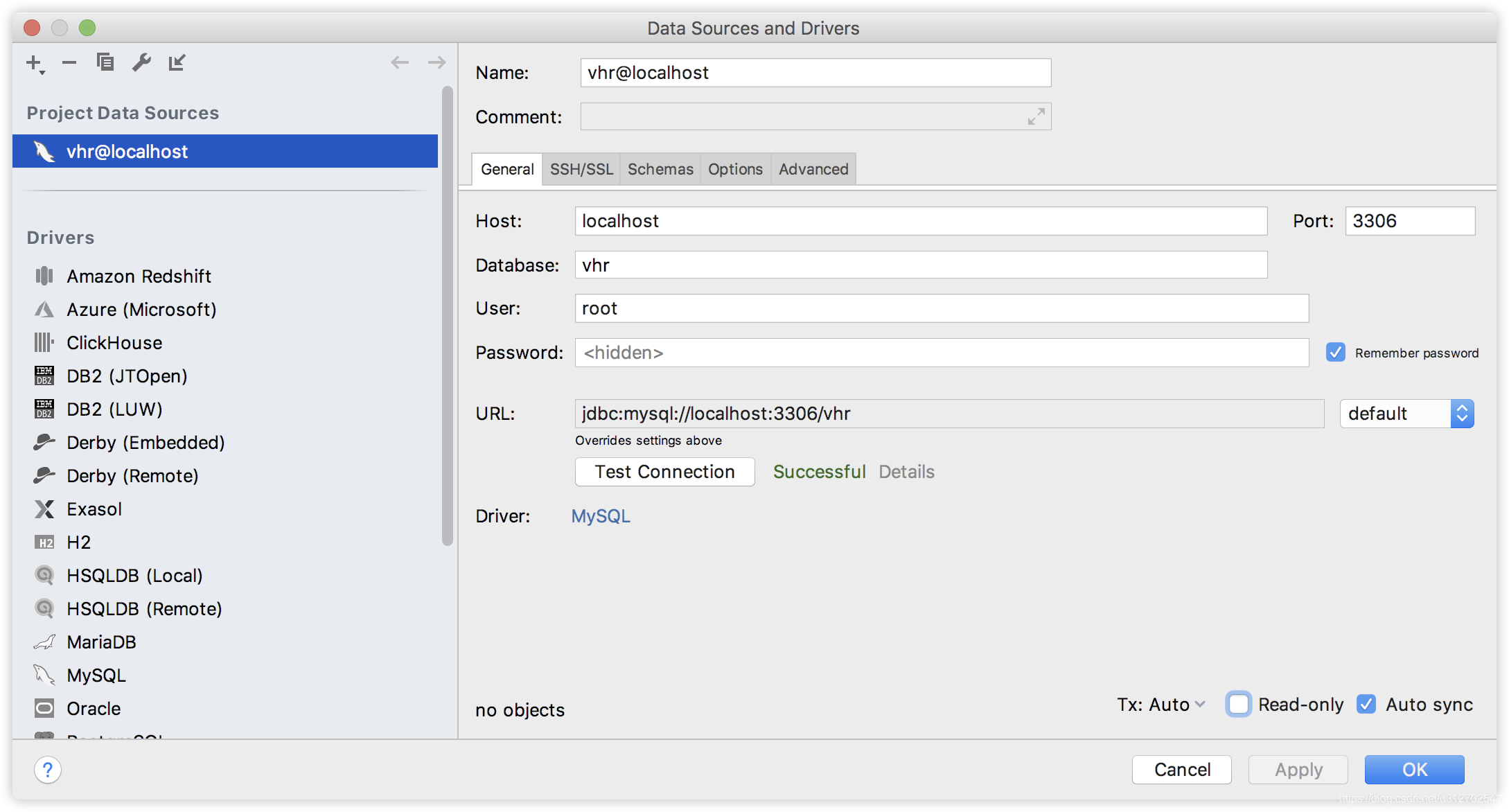Click the Amazon Redshift driver icon
This screenshot has width=1509, height=812.
point(44,275)
